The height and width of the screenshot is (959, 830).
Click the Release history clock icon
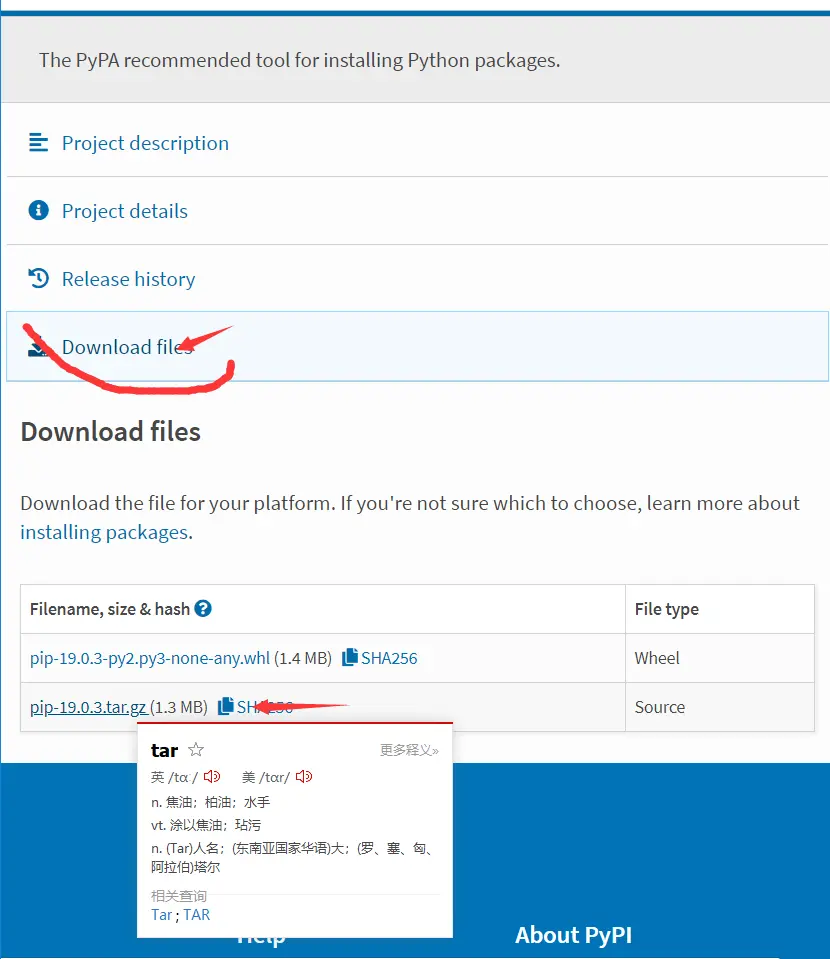pos(39,278)
